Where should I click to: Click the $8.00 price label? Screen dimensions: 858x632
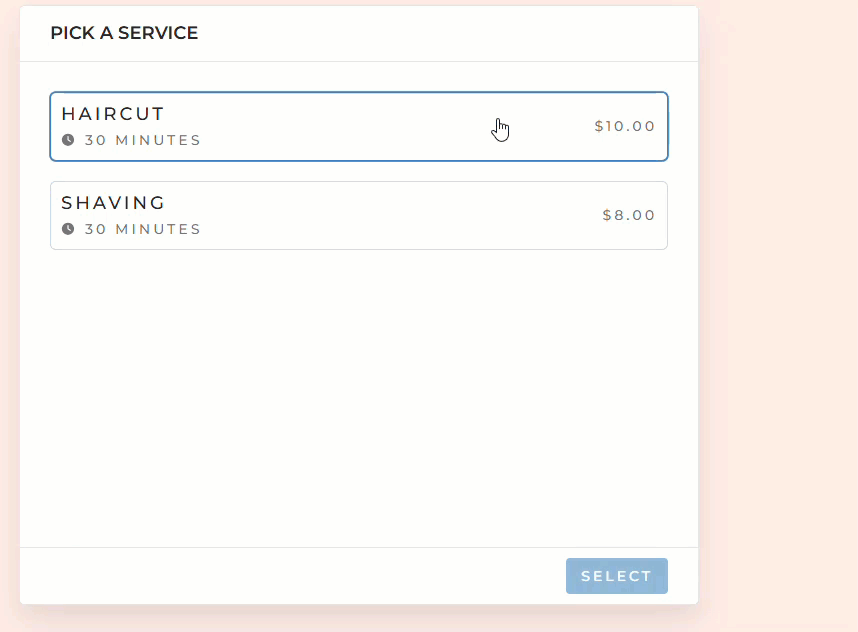[628, 215]
